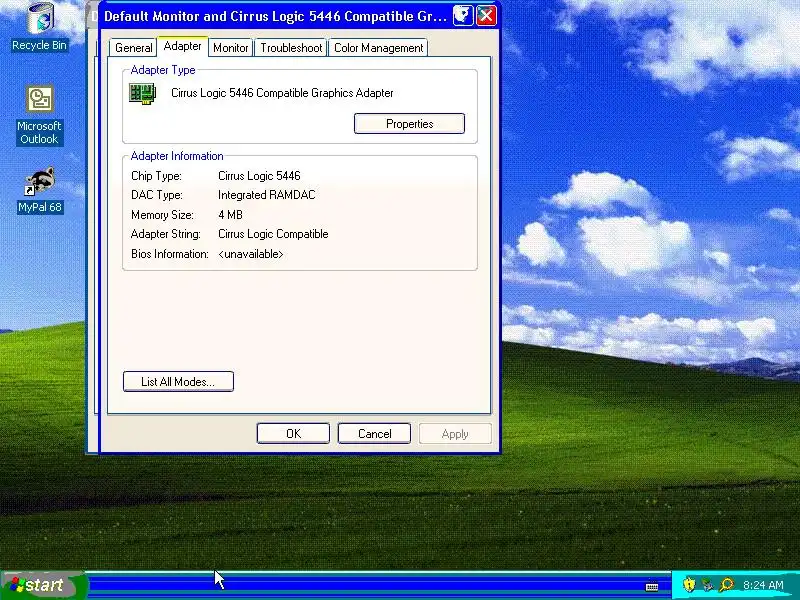Open the Start menu
800x600 pixels.
pyautogui.click(x=42, y=585)
